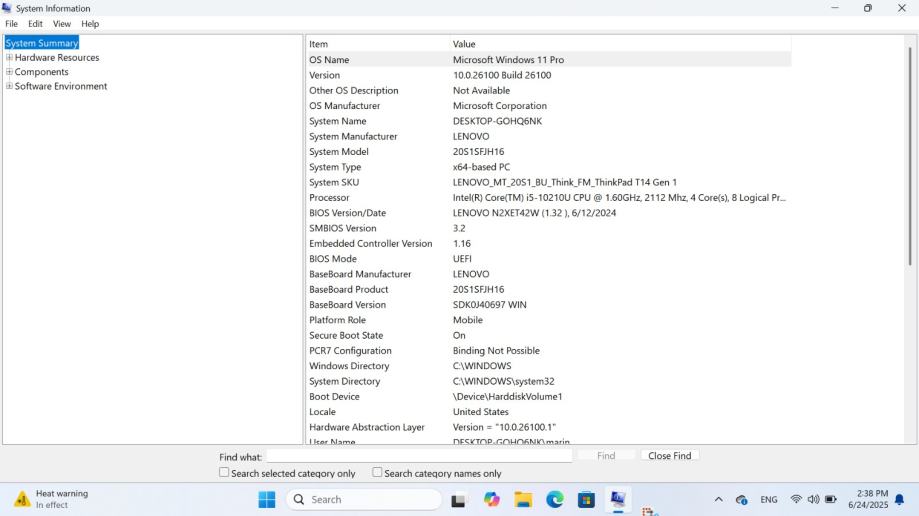Click the Close Find button
Viewport: 919px width, 516px height.
click(x=669, y=456)
